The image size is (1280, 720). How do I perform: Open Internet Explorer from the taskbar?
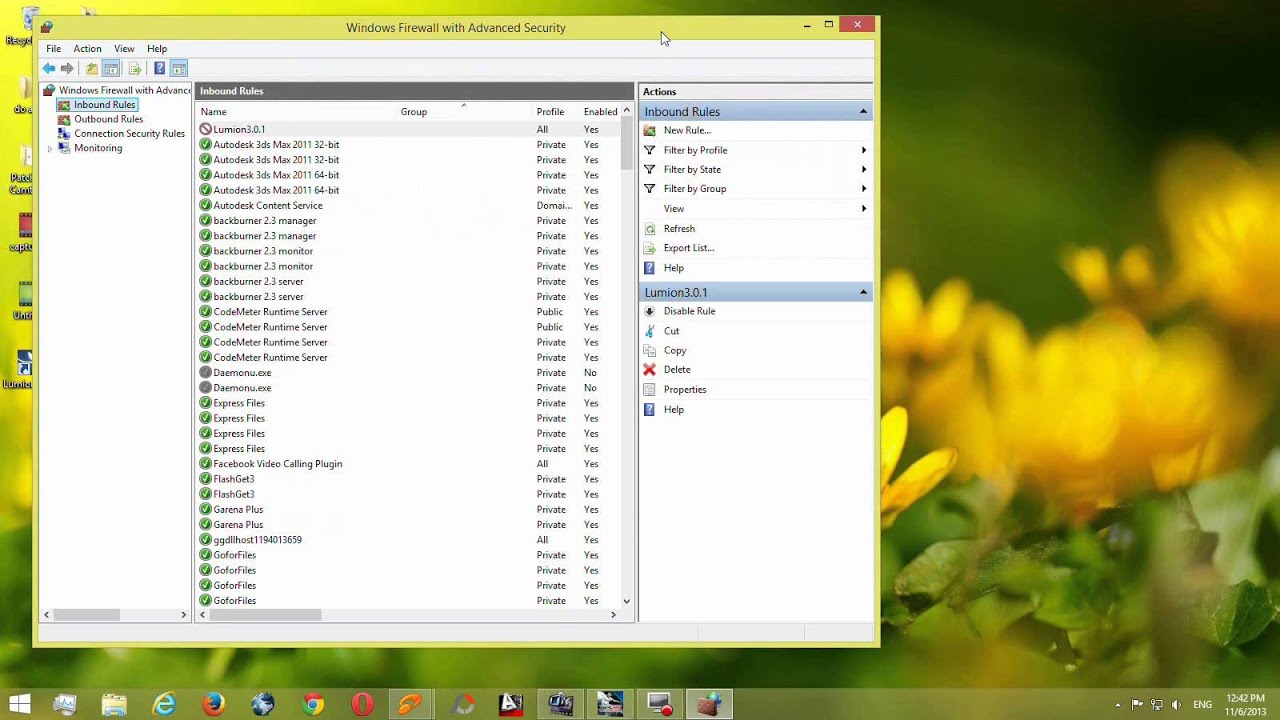(x=164, y=705)
